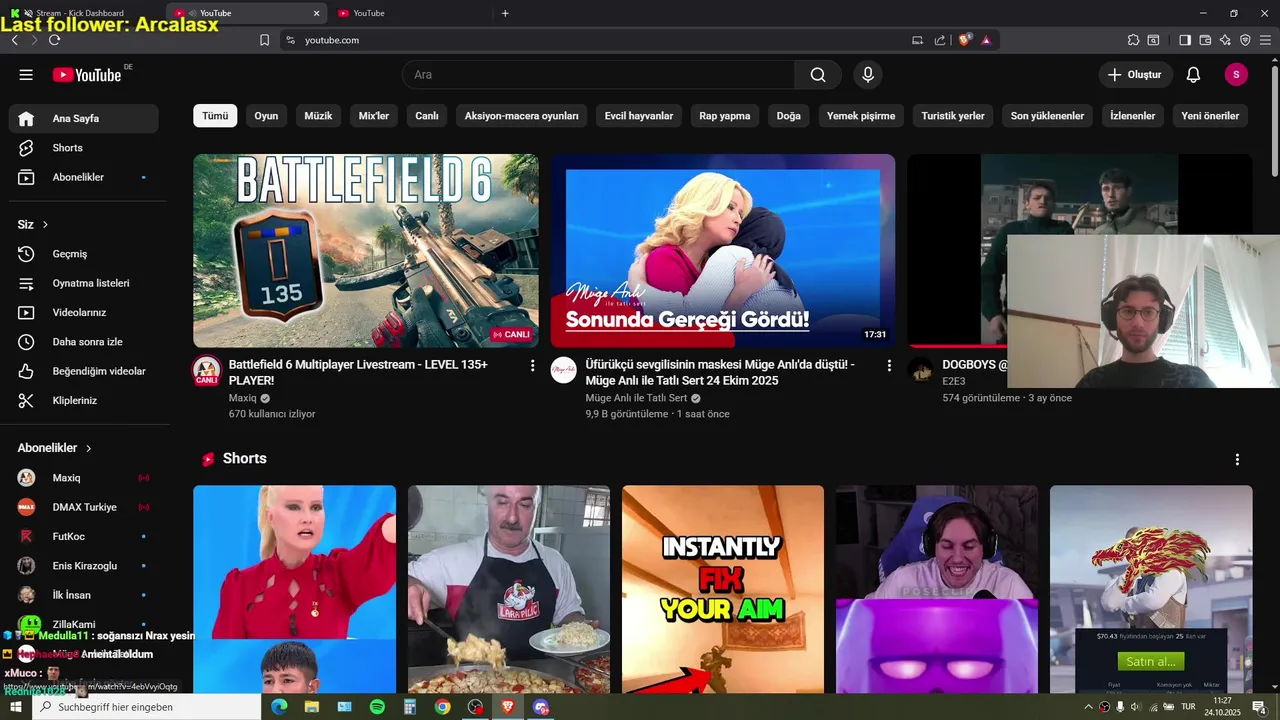
Task: Select the Canlı filter chip
Action: [427, 116]
